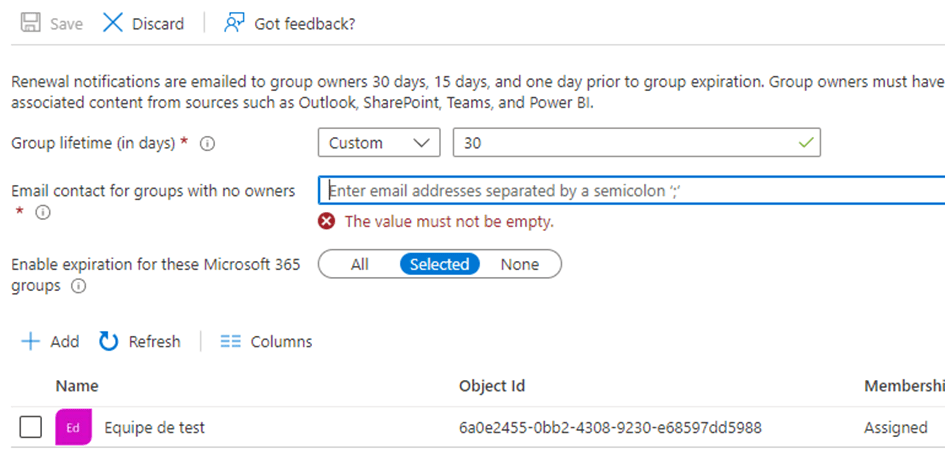Tick the checkbox for Equipe de test
The image size is (945, 476).
pyautogui.click(x=31, y=428)
